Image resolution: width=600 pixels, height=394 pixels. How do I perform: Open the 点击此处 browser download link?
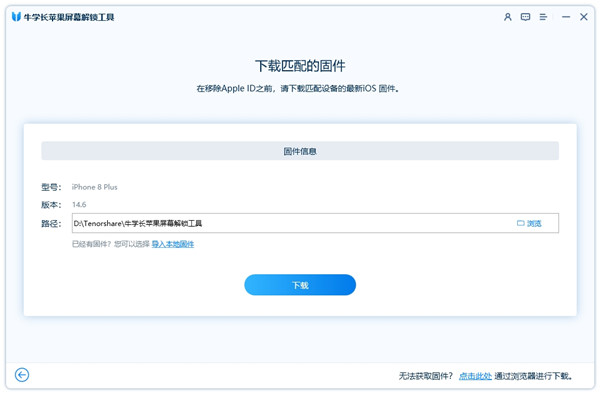tap(475, 376)
